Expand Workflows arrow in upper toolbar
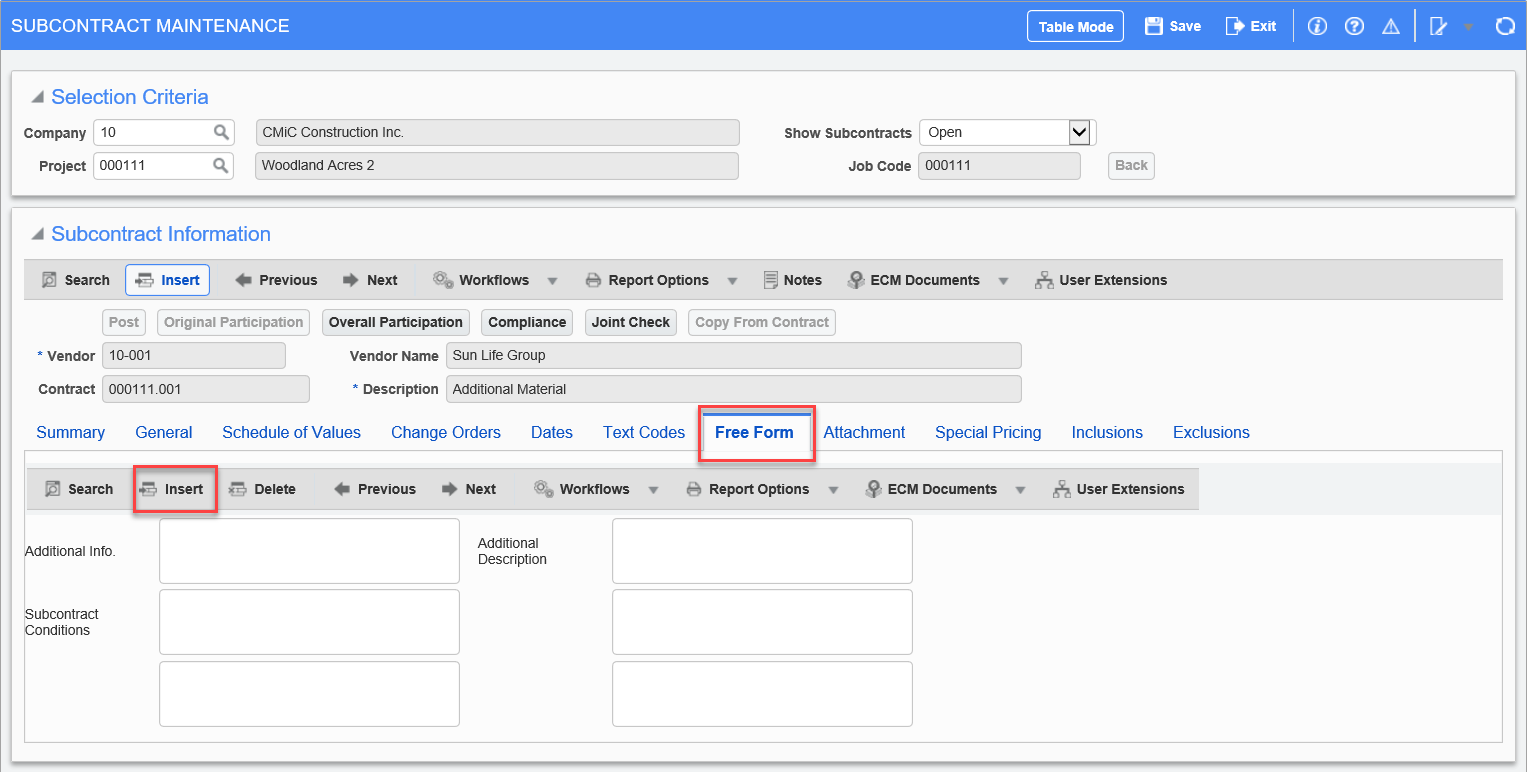1527x772 pixels. click(553, 281)
